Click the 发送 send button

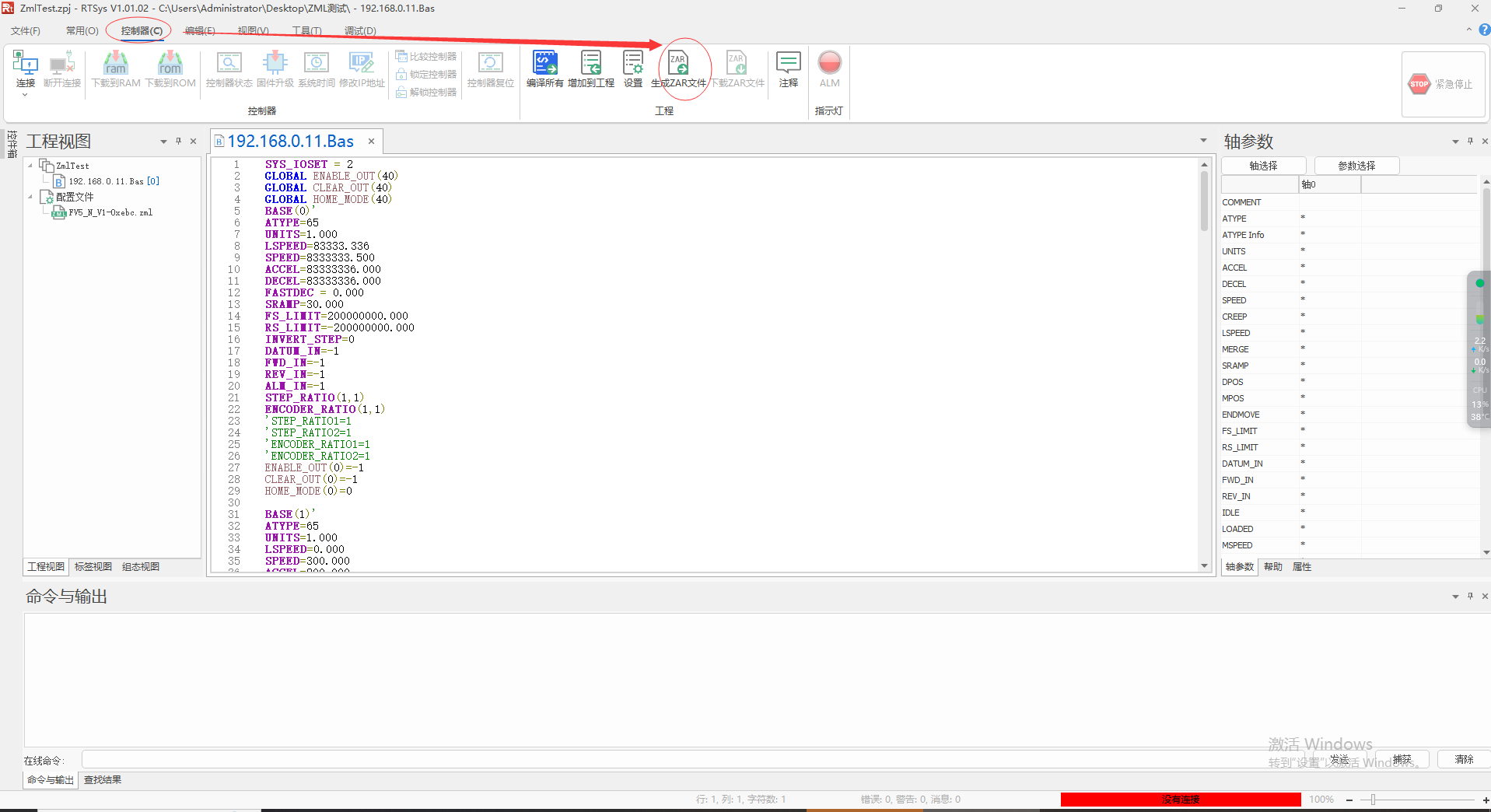point(1339,760)
